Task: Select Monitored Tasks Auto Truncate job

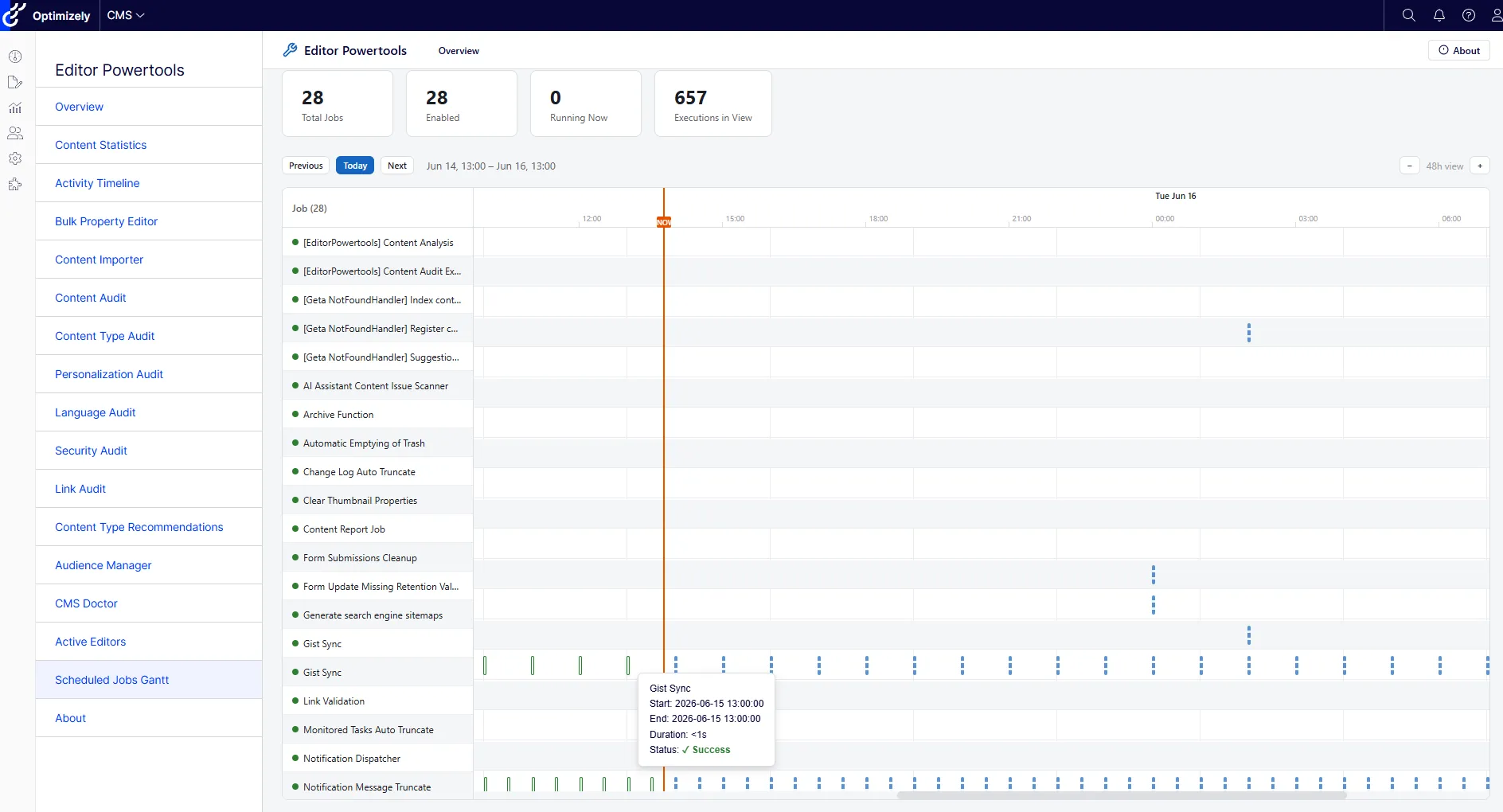Action: coord(378,730)
